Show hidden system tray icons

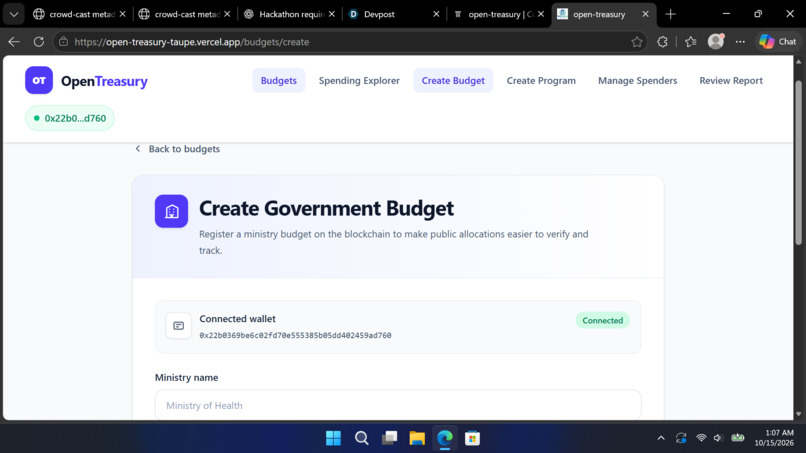click(661, 438)
